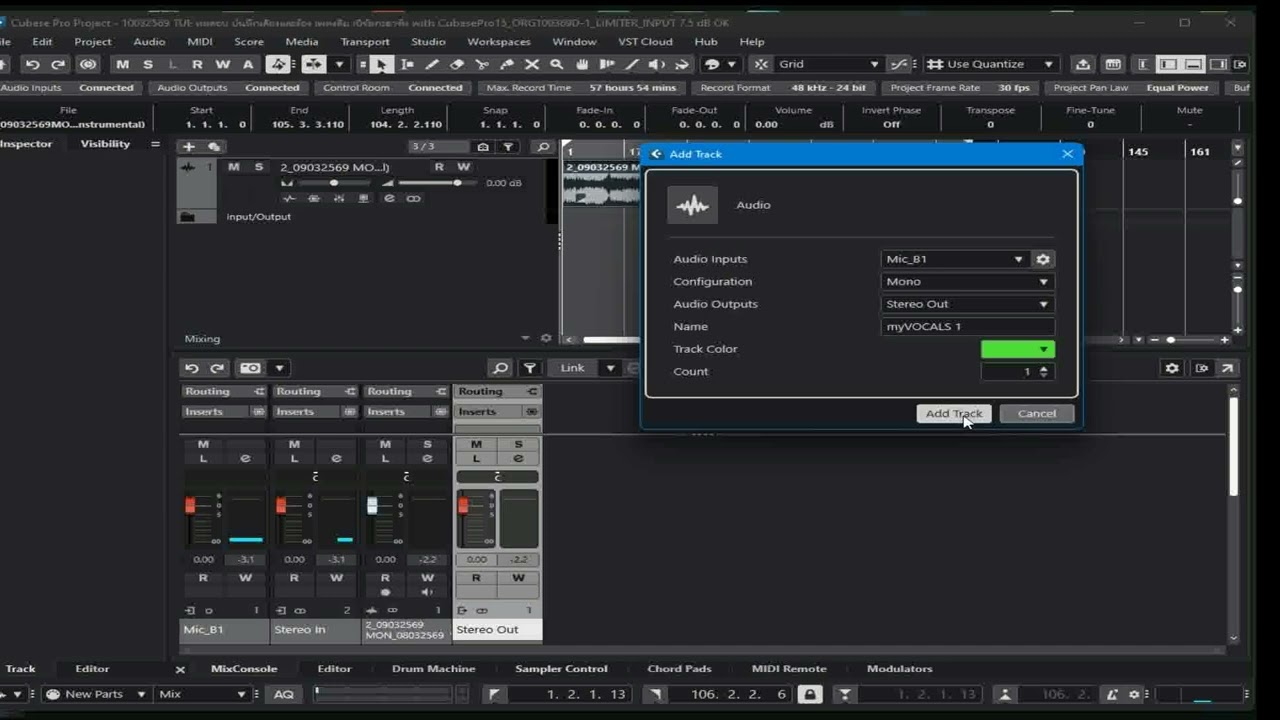Open MixConsole snapshot camera icon
This screenshot has width=1280, height=720.
point(251,368)
